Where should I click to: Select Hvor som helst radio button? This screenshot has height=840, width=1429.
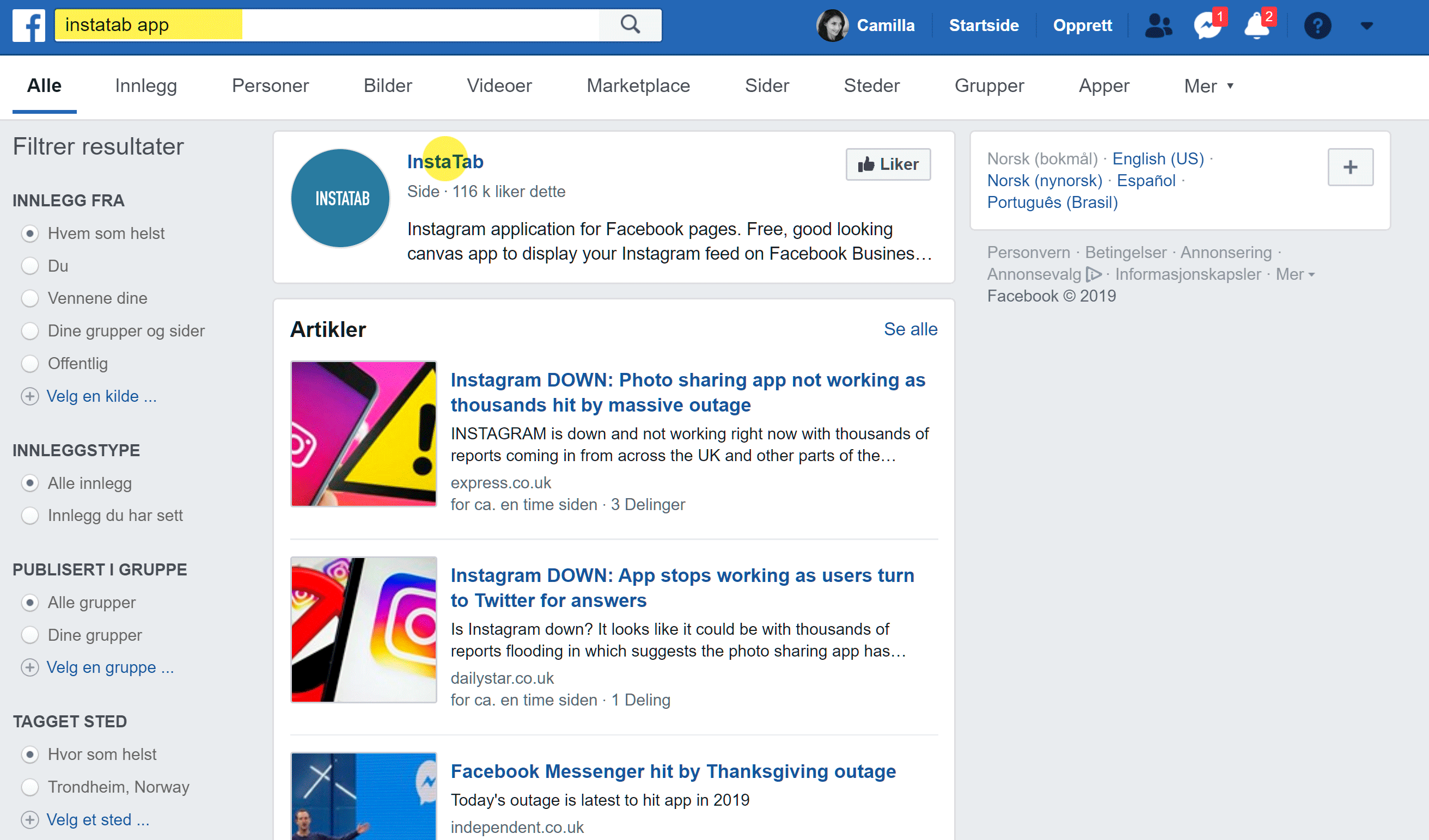[29, 755]
